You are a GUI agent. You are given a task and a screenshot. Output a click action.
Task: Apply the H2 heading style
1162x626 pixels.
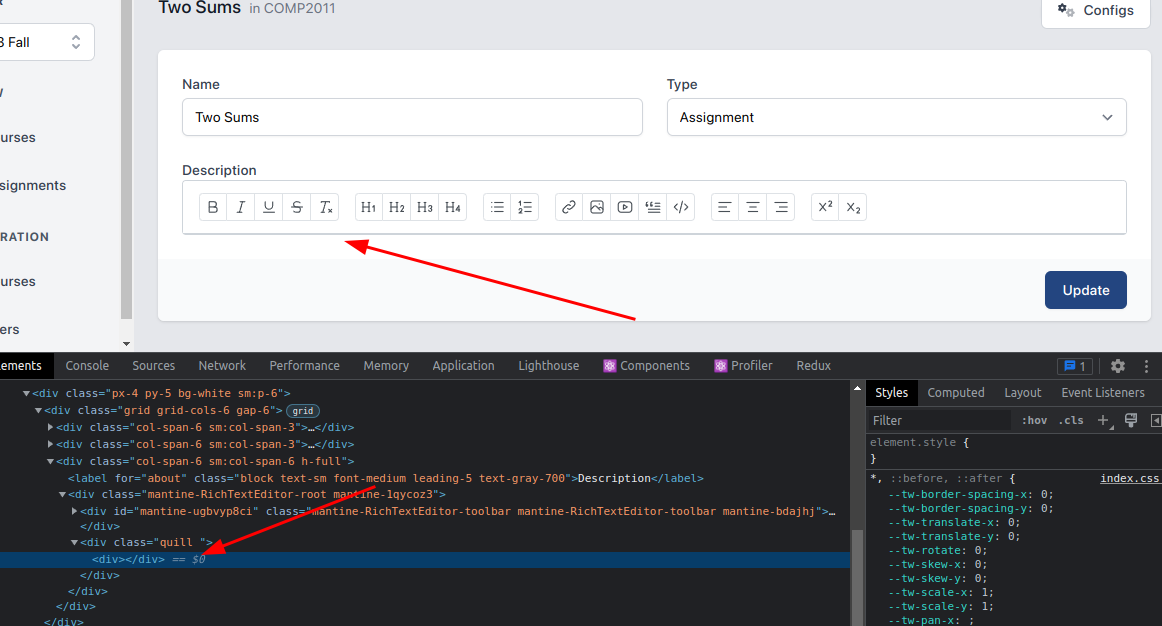pyautogui.click(x=396, y=207)
